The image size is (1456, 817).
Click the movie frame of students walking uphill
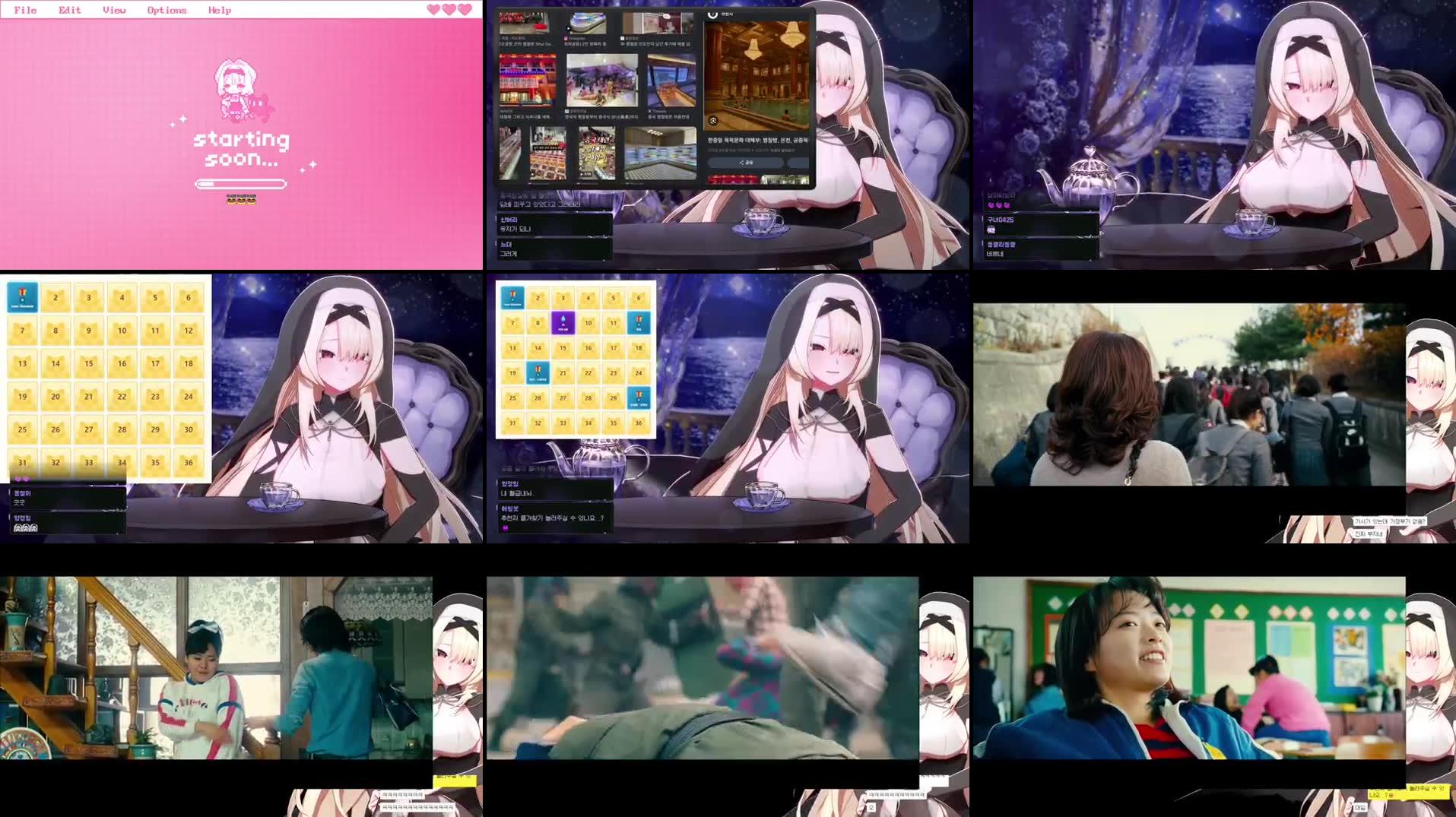tap(1189, 394)
